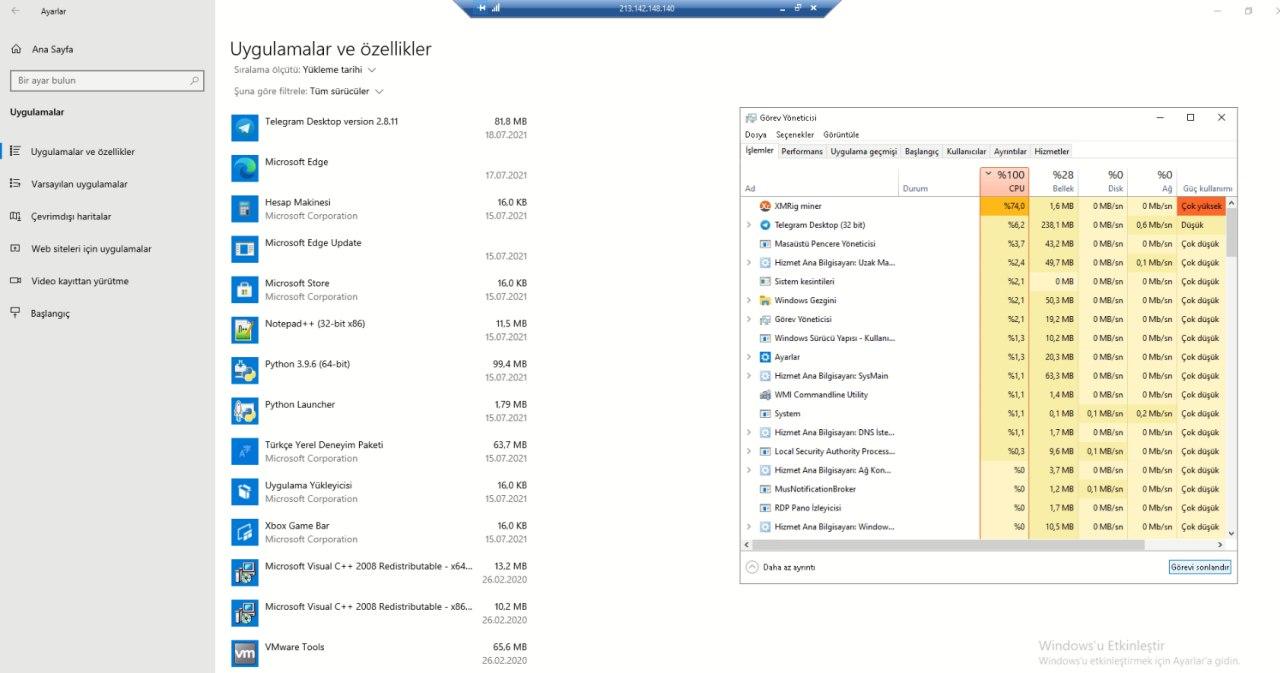Switch to the Ayrıntılar tab
1280x673 pixels.
click(1009, 151)
